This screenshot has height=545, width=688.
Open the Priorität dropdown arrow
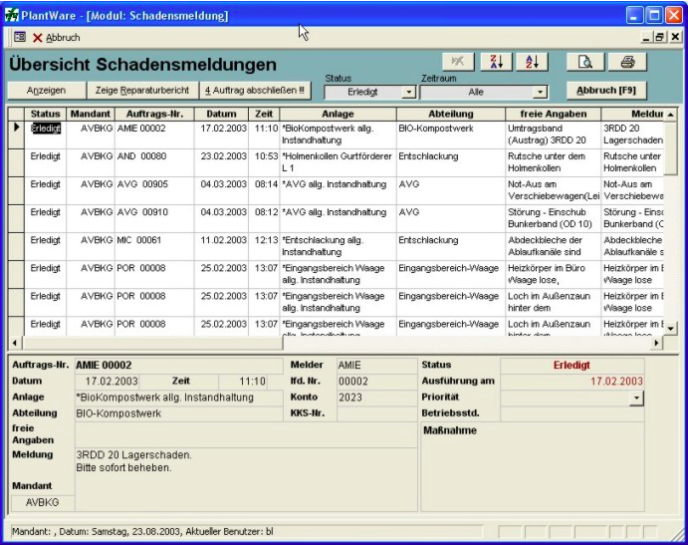tap(636, 398)
